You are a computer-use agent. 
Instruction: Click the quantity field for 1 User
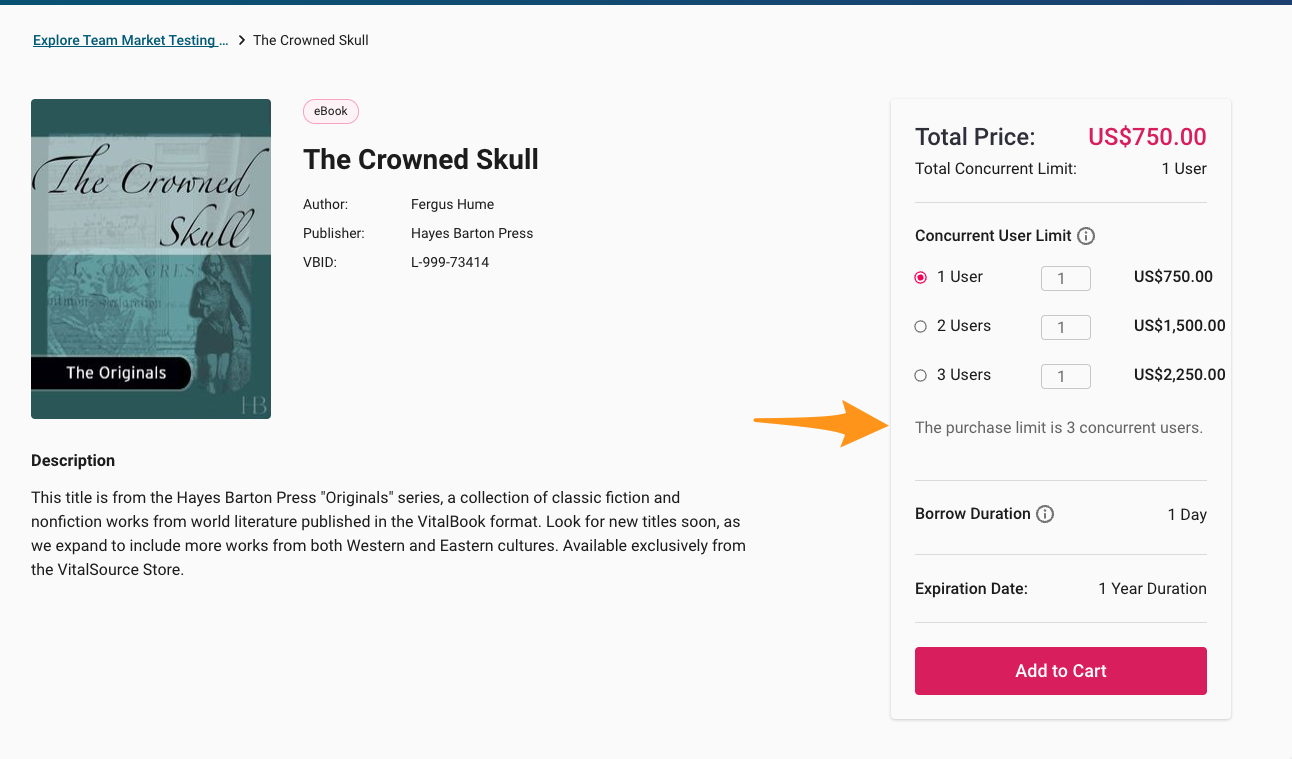point(1065,279)
